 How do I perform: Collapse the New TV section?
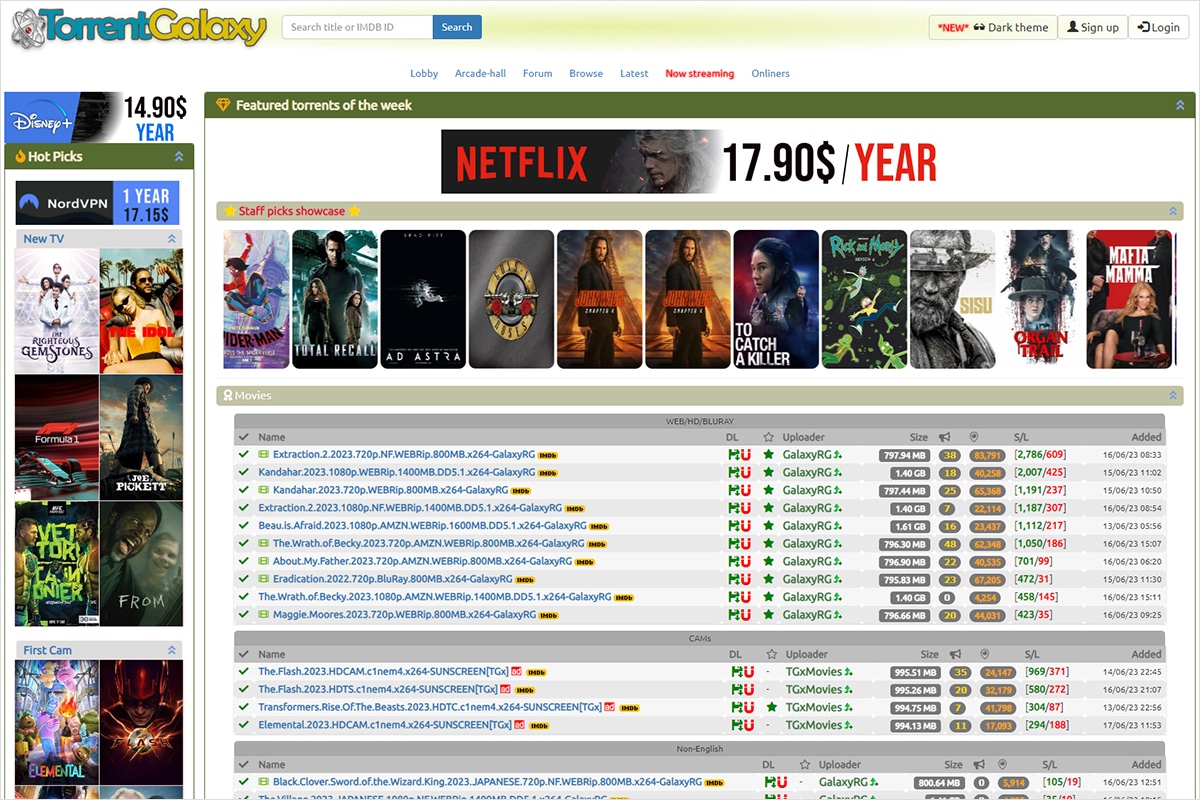[172, 239]
